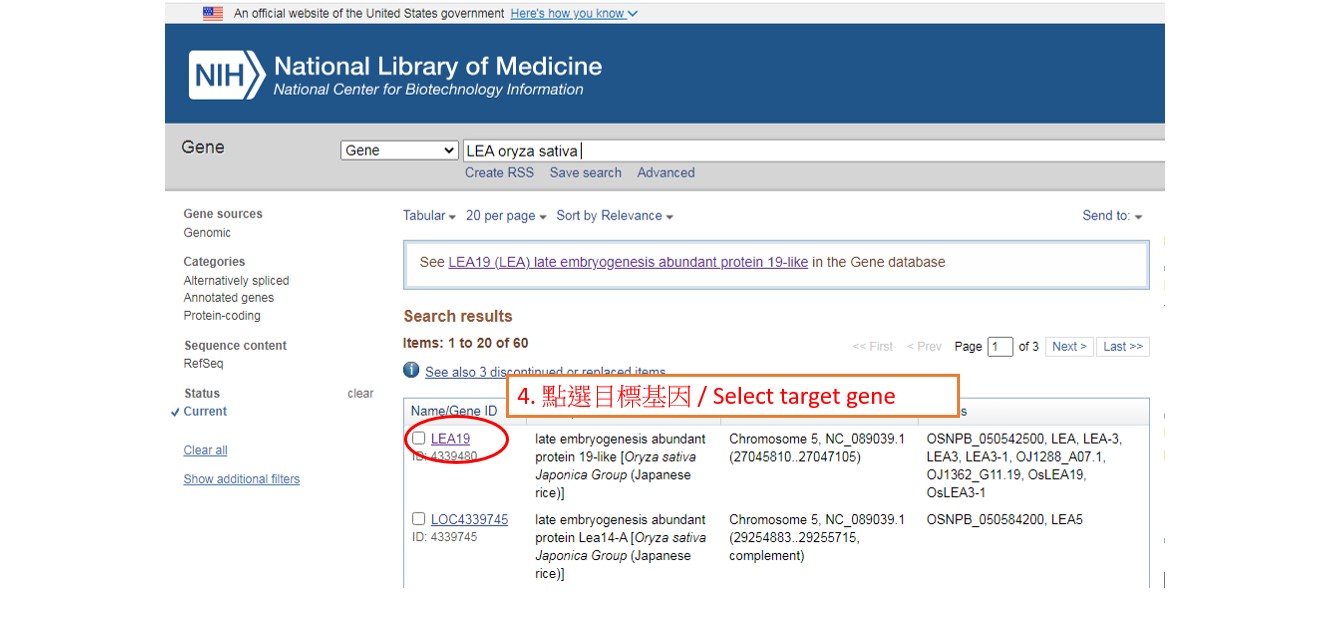Open the LEA19 gene link

click(x=450, y=439)
